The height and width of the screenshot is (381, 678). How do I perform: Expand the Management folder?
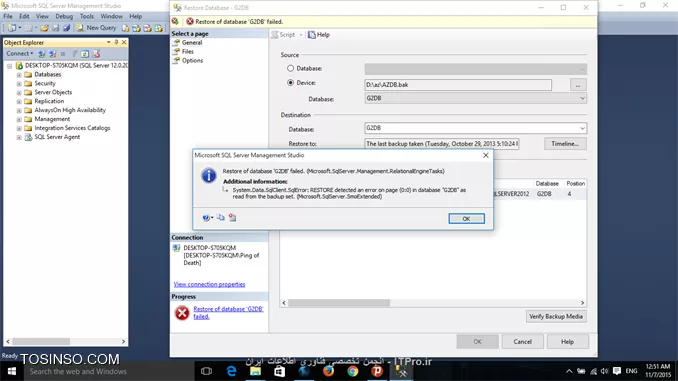[x=19, y=119]
